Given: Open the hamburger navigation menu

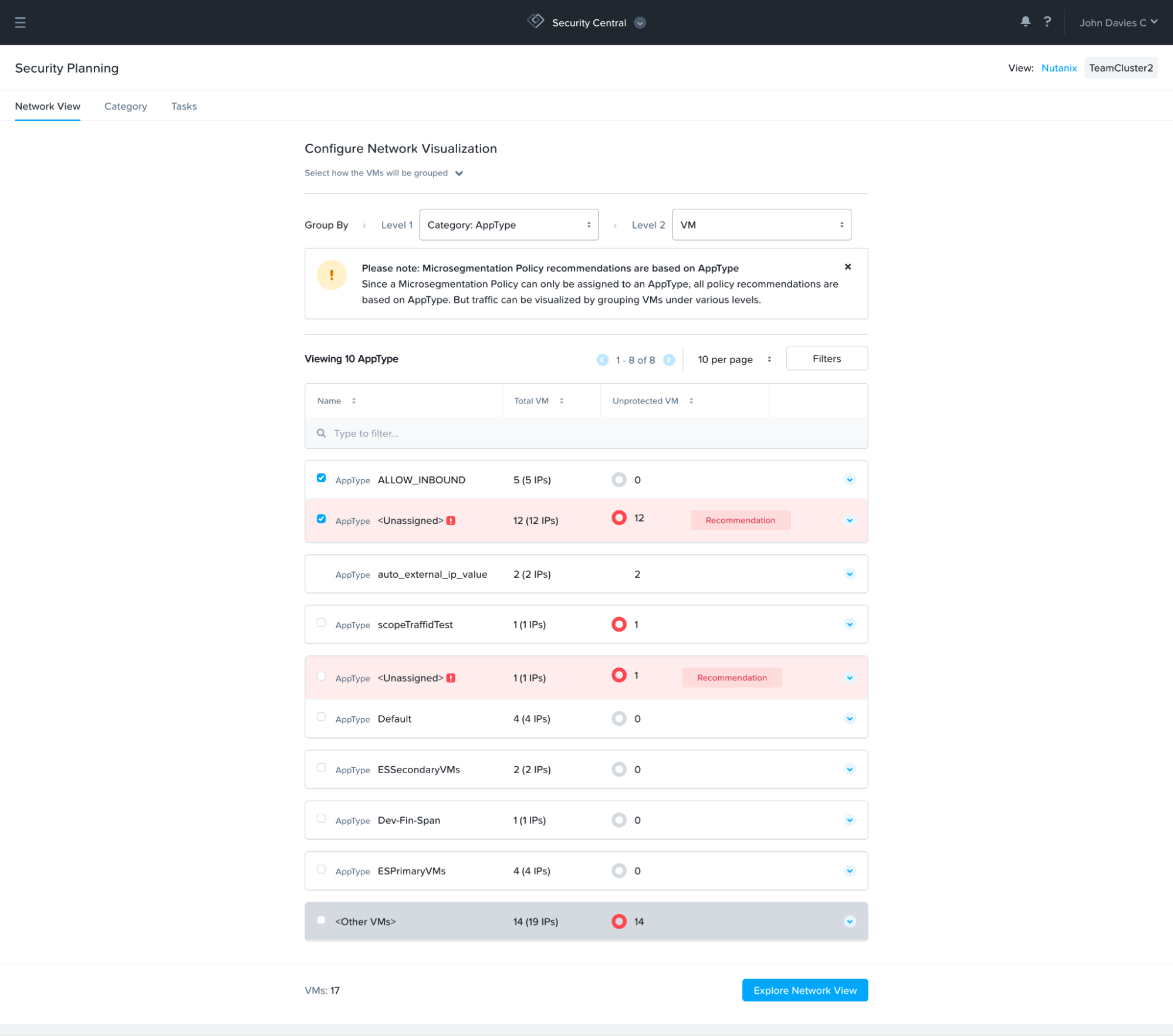Looking at the screenshot, I should (x=20, y=22).
